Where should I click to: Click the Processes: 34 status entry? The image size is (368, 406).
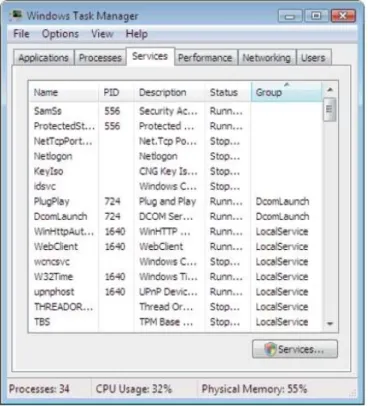[x=39, y=388]
